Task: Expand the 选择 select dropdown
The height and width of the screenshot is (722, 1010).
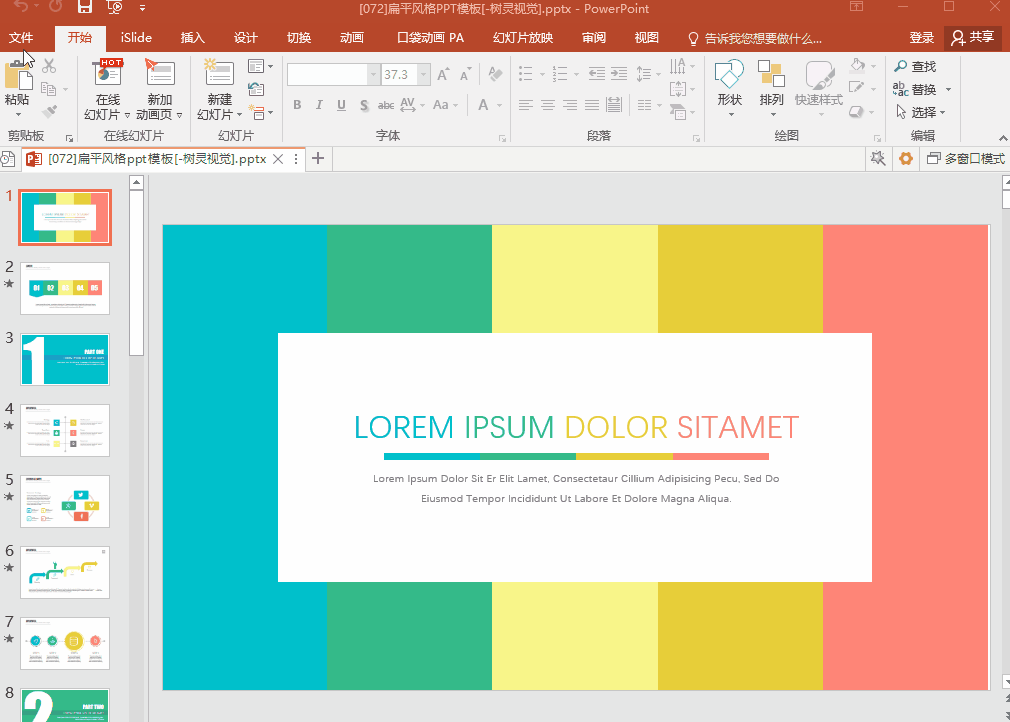Action: click(922, 113)
